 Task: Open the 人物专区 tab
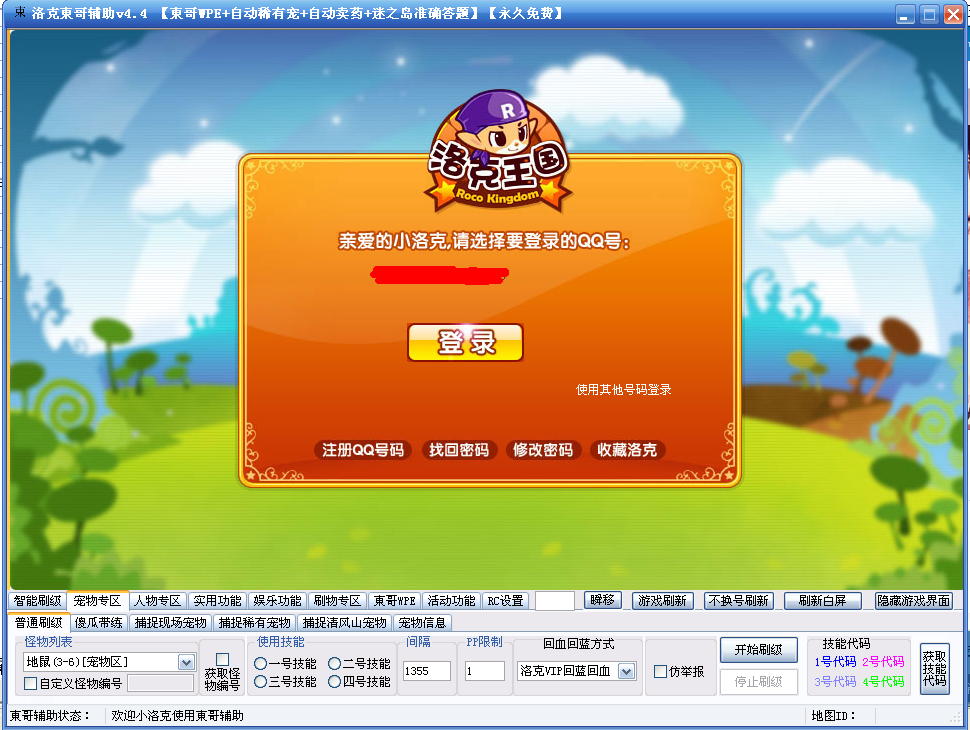pyautogui.click(x=157, y=601)
